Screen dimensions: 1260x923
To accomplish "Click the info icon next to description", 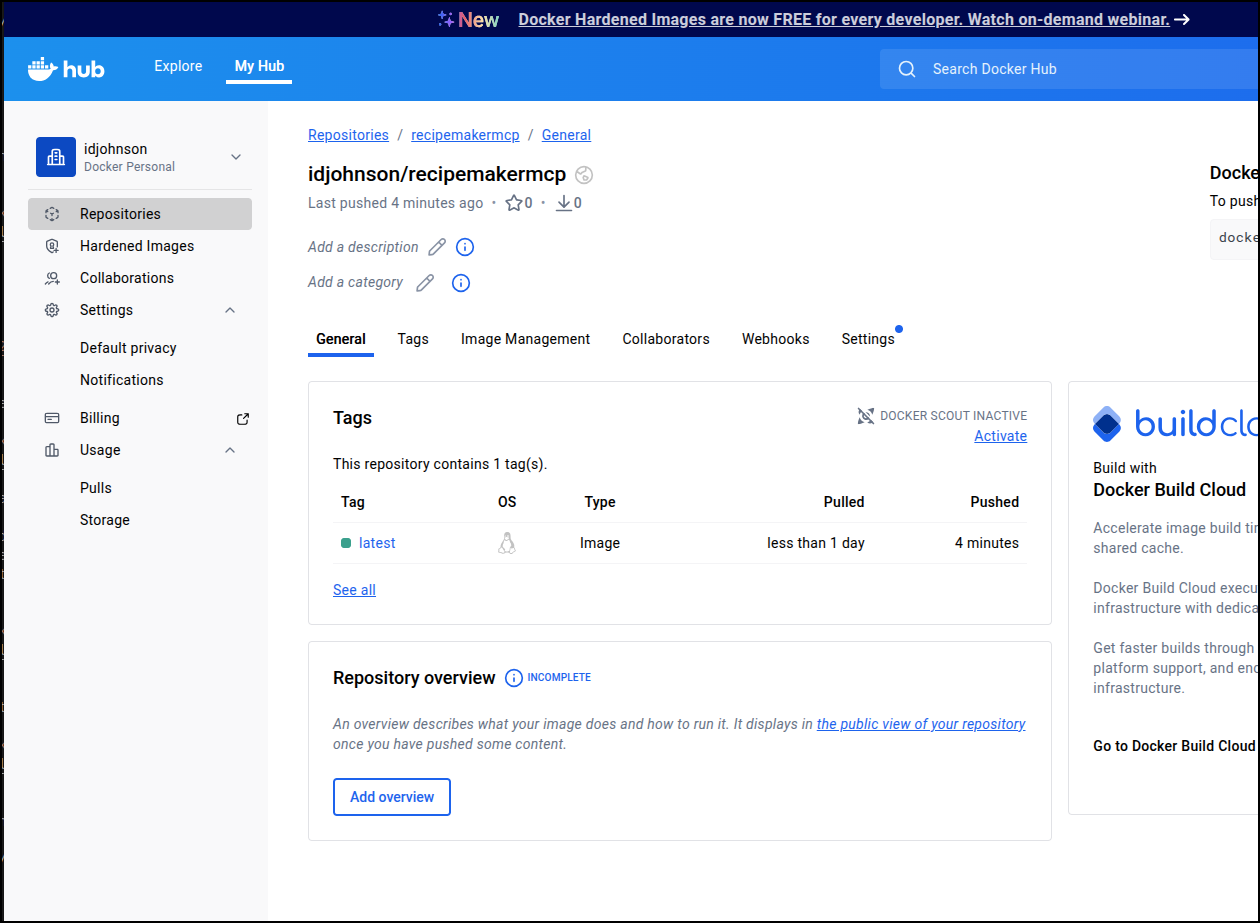I will (465, 247).
